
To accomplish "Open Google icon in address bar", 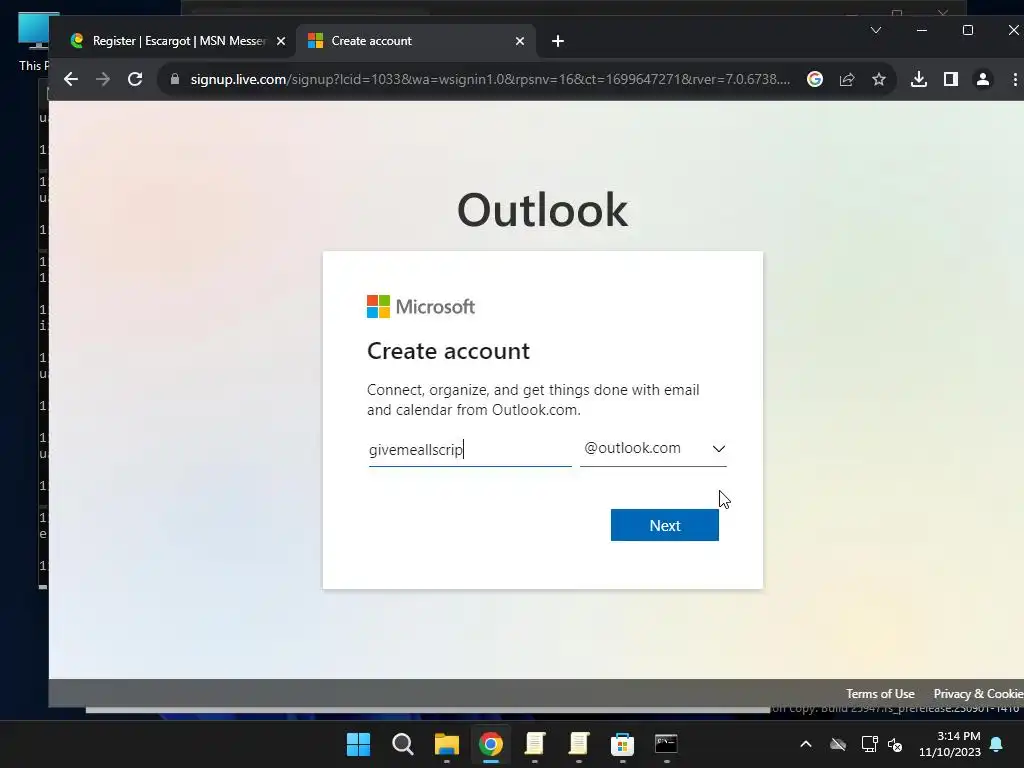I will click(x=814, y=79).
